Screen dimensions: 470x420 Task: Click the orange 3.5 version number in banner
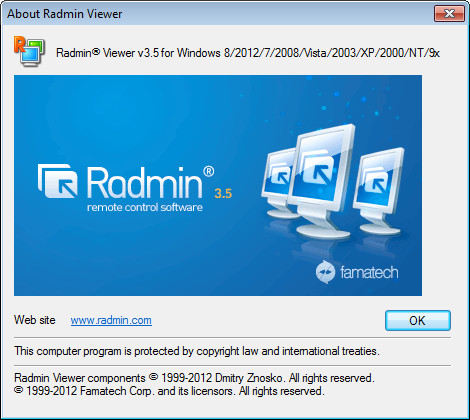(223, 194)
